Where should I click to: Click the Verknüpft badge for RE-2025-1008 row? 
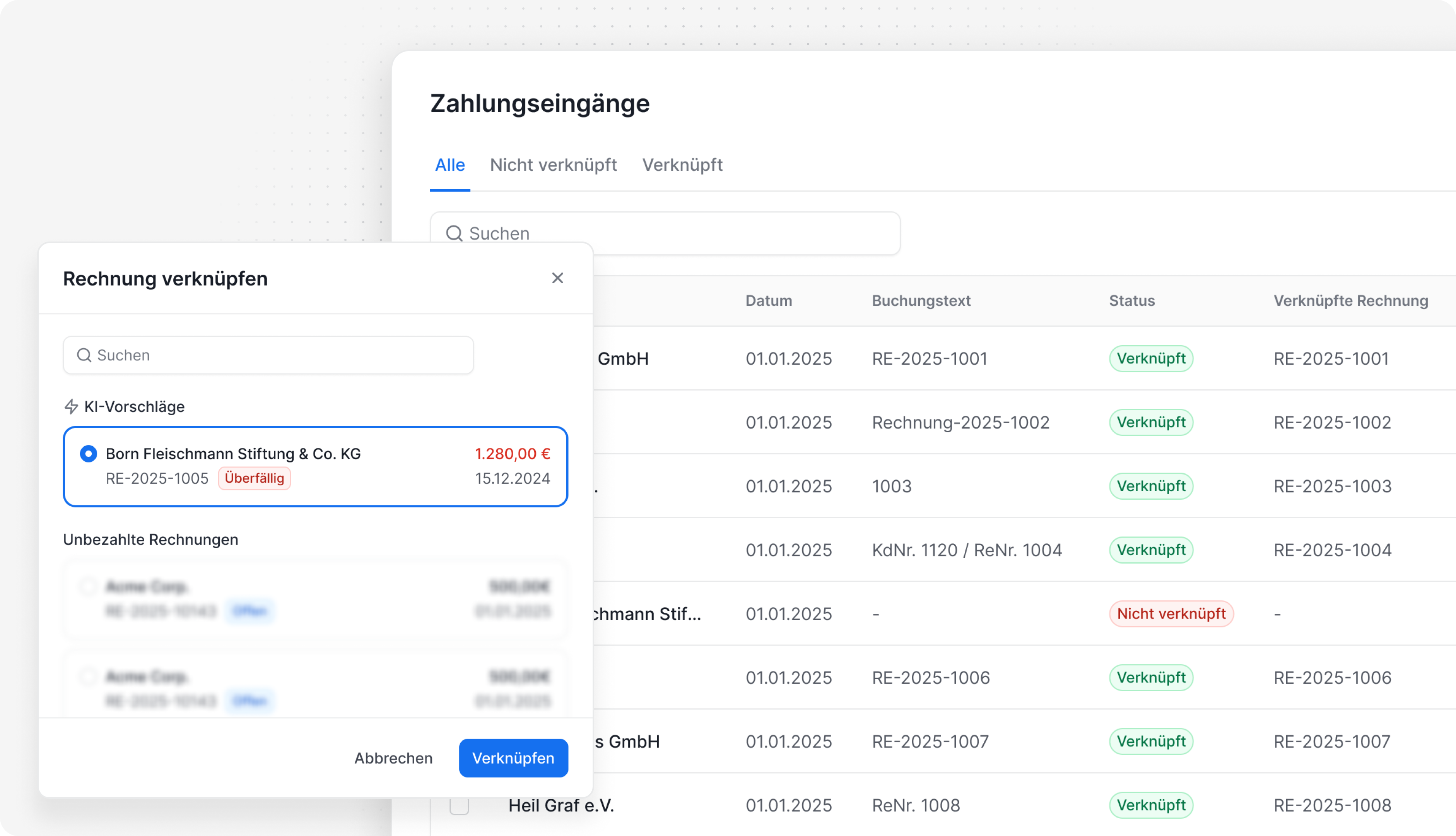pyautogui.click(x=1151, y=805)
